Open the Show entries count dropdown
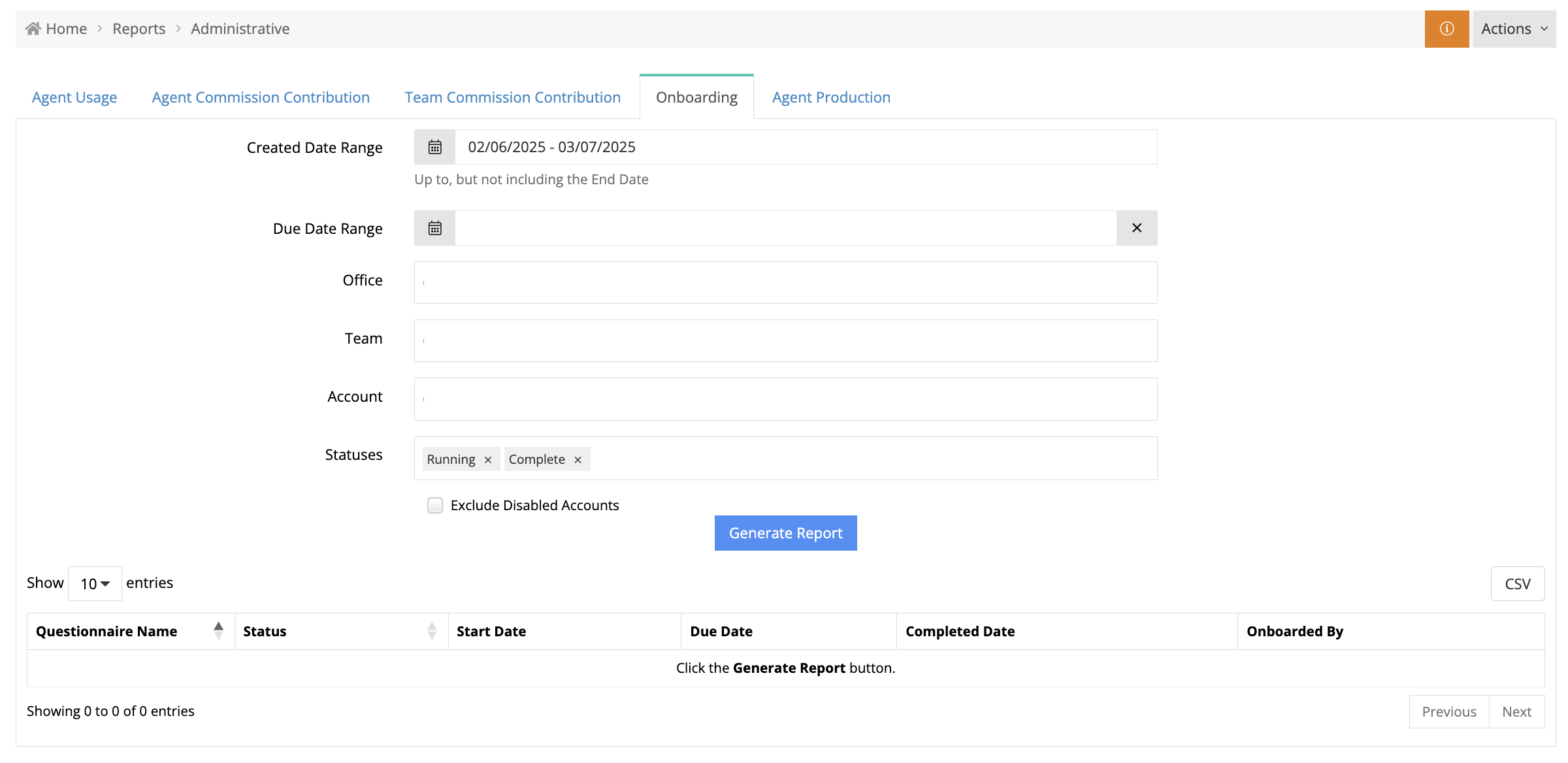 (95, 583)
